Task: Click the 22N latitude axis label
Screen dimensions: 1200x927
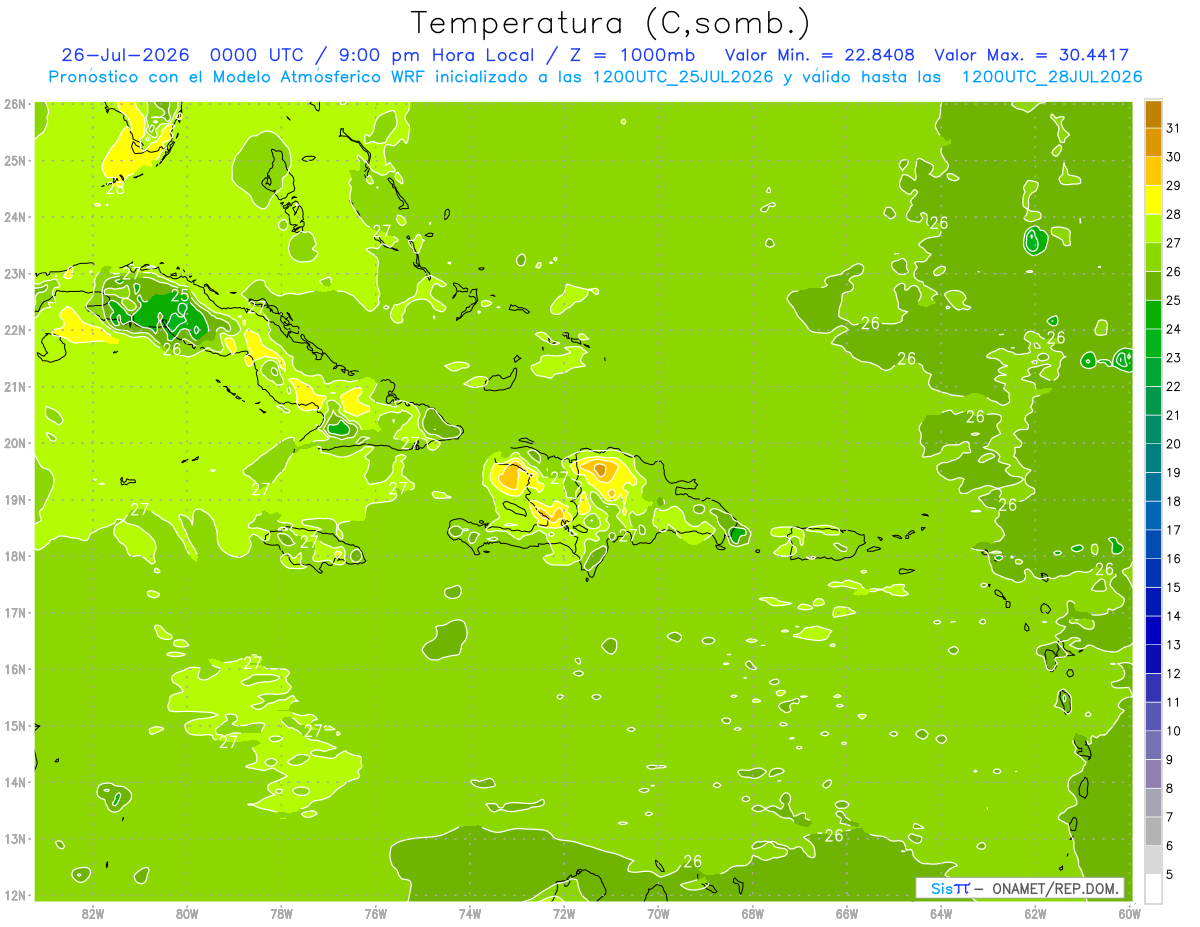Action: [x=15, y=330]
